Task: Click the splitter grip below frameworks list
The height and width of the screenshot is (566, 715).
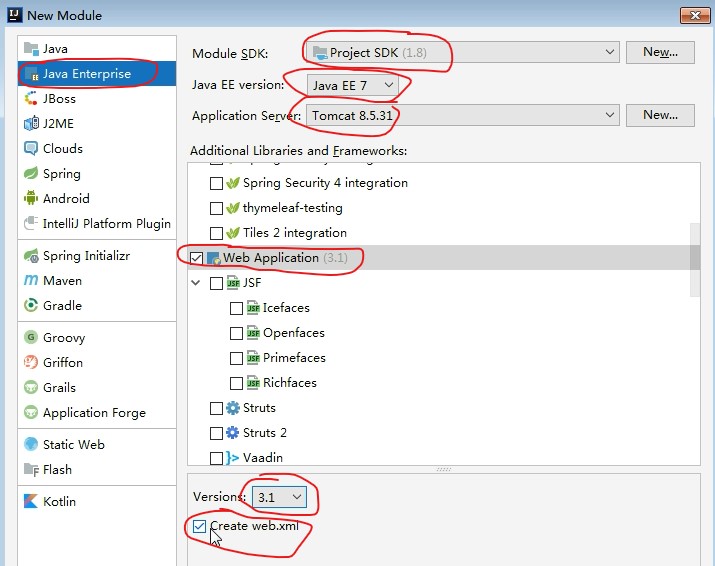Action: coord(444,469)
